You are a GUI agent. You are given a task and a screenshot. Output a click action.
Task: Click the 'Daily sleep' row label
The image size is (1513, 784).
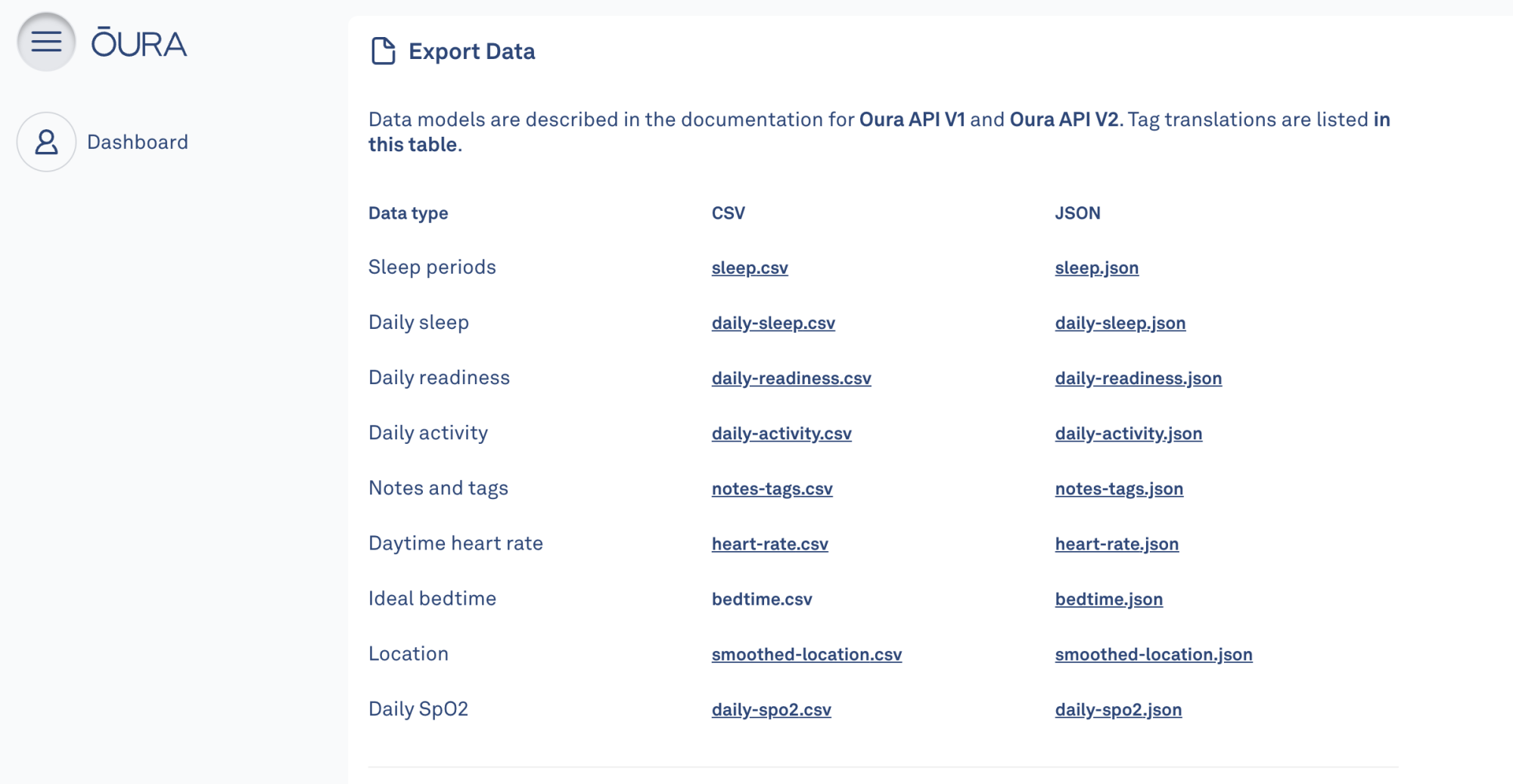pyautogui.click(x=418, y=322)
